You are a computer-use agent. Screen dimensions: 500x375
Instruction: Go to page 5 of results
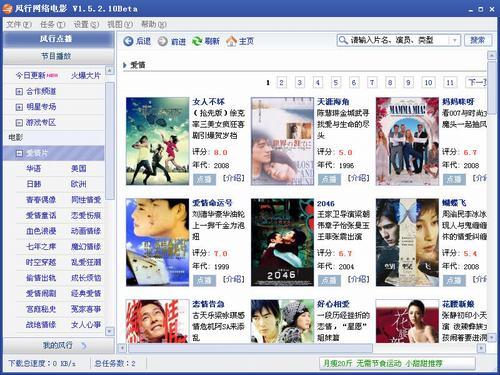336,82
